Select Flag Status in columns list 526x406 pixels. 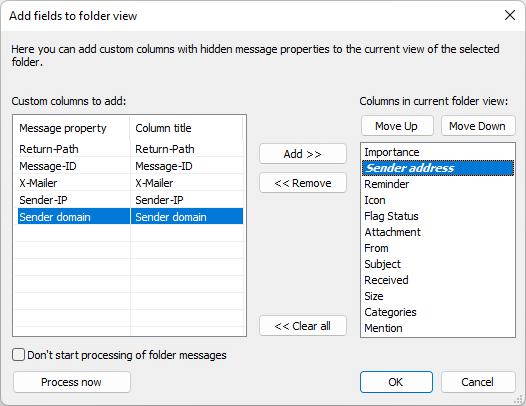438,216
